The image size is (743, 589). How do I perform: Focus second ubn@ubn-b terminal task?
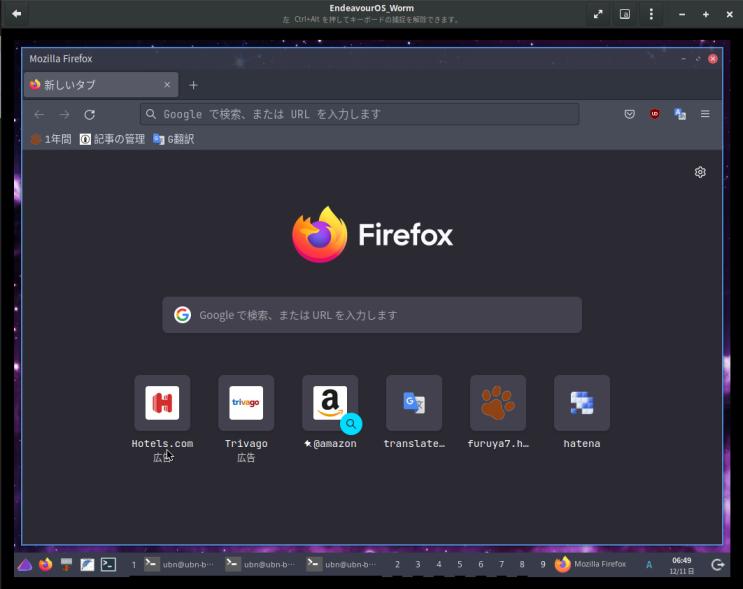click(260, 564)
